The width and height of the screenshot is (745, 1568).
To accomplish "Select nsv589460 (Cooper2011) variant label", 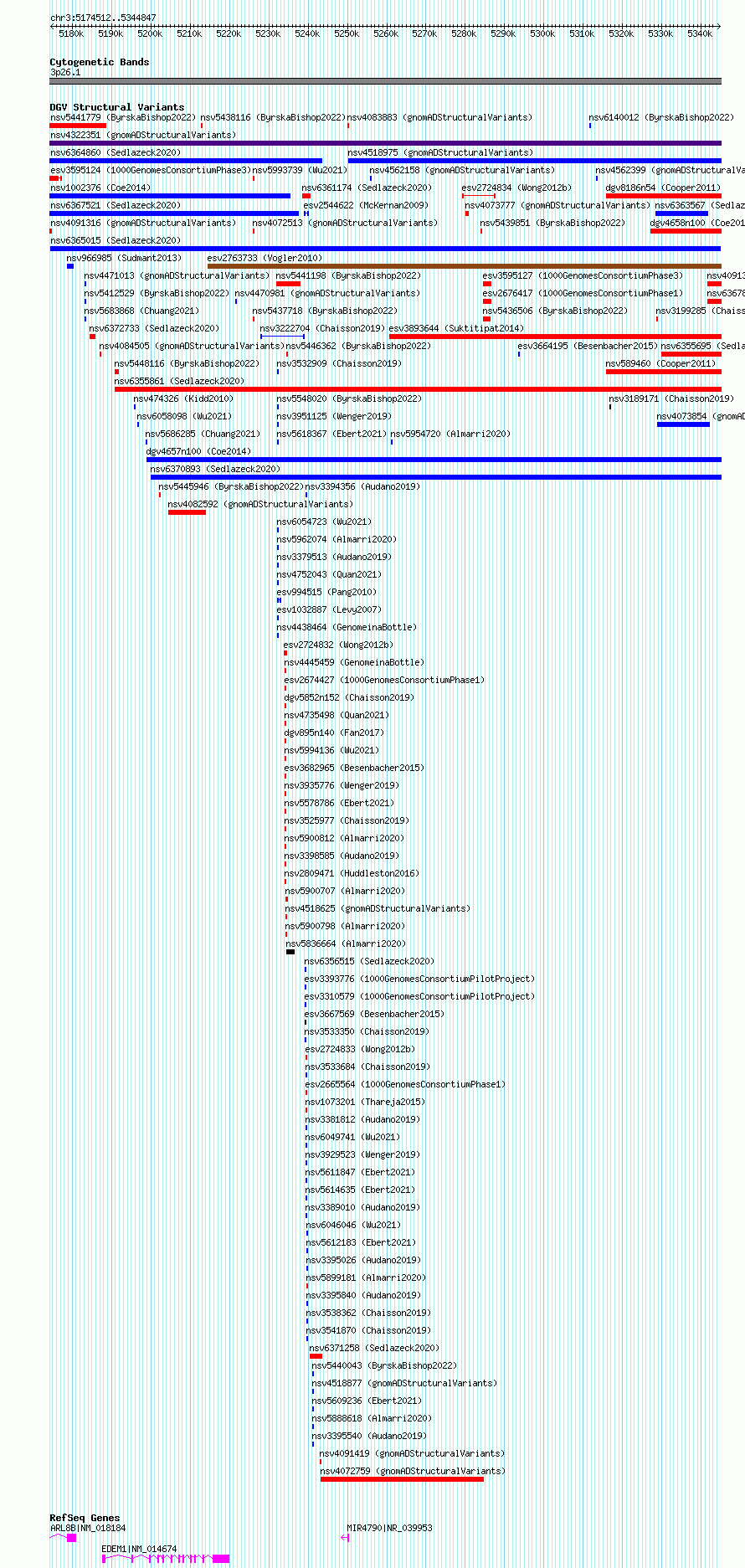I will click(661, 364).
